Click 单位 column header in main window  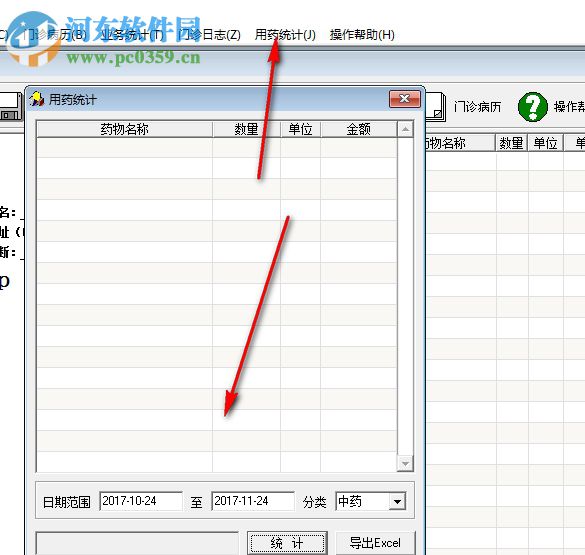545,143
